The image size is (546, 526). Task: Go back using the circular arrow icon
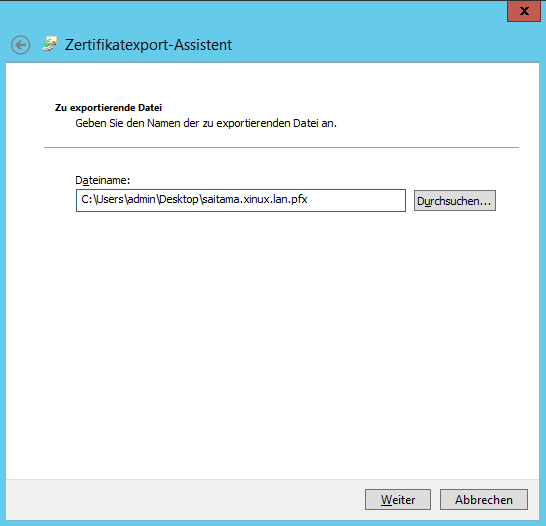pos(21,45)
